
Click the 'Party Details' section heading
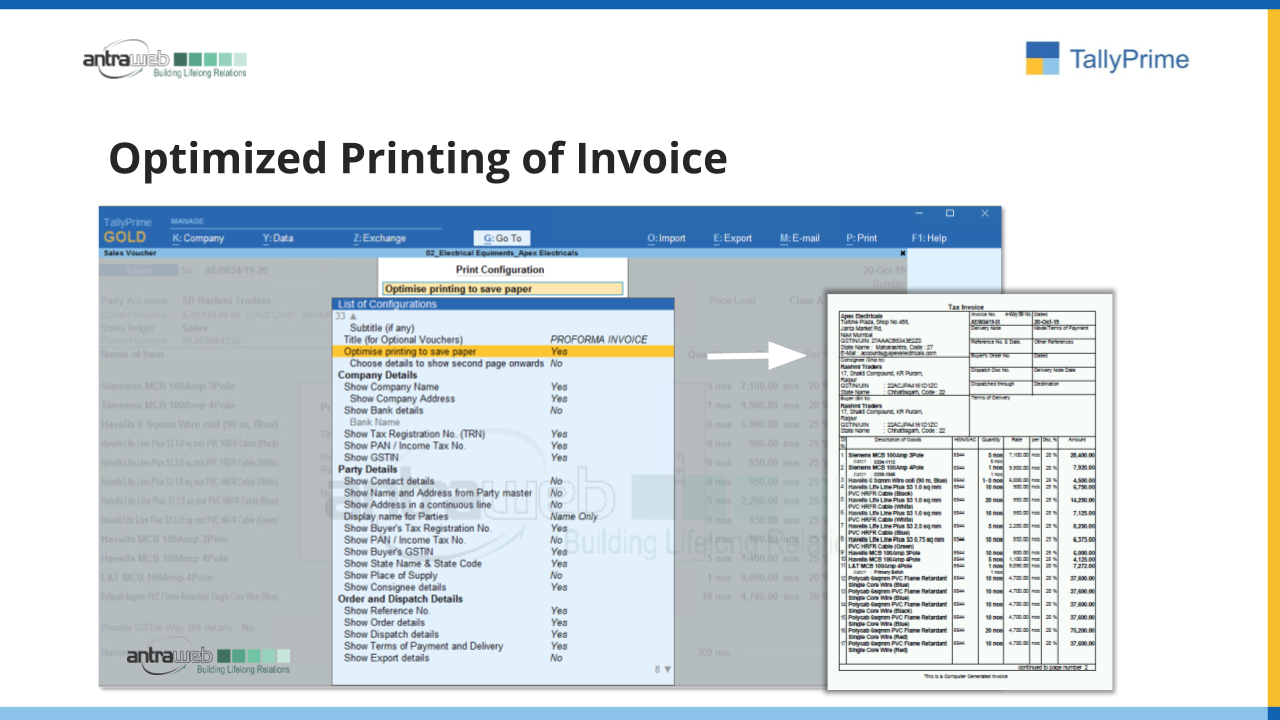click(367, 469)
